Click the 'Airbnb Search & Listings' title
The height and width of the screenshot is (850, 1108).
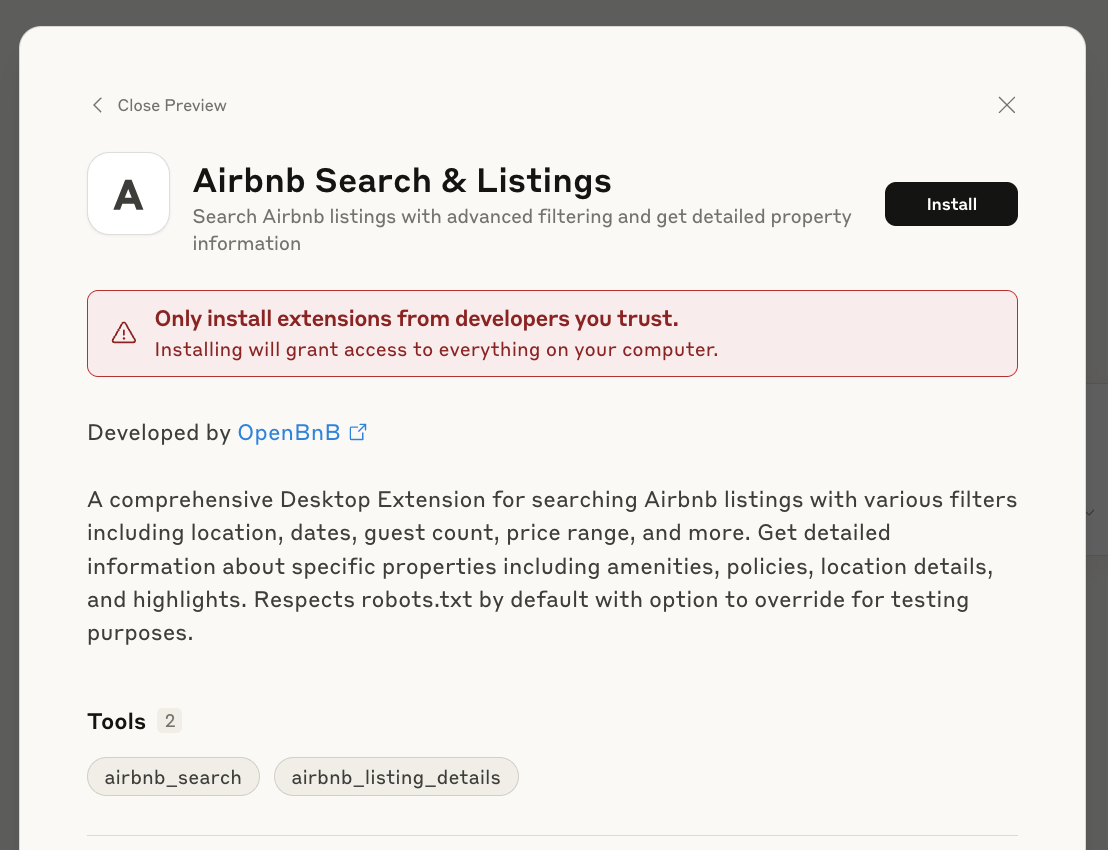point(402,180)
